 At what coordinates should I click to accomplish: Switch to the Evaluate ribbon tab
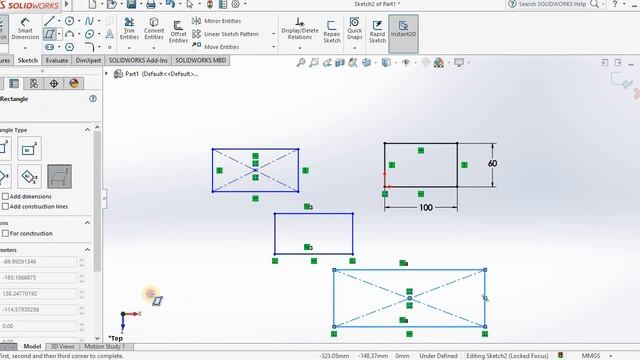tap(57, 60)
